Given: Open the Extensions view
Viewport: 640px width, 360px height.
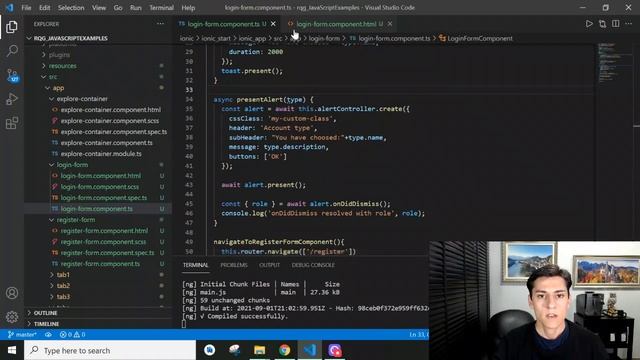Looking at the screenshot, I should click(x=12, y=123).
